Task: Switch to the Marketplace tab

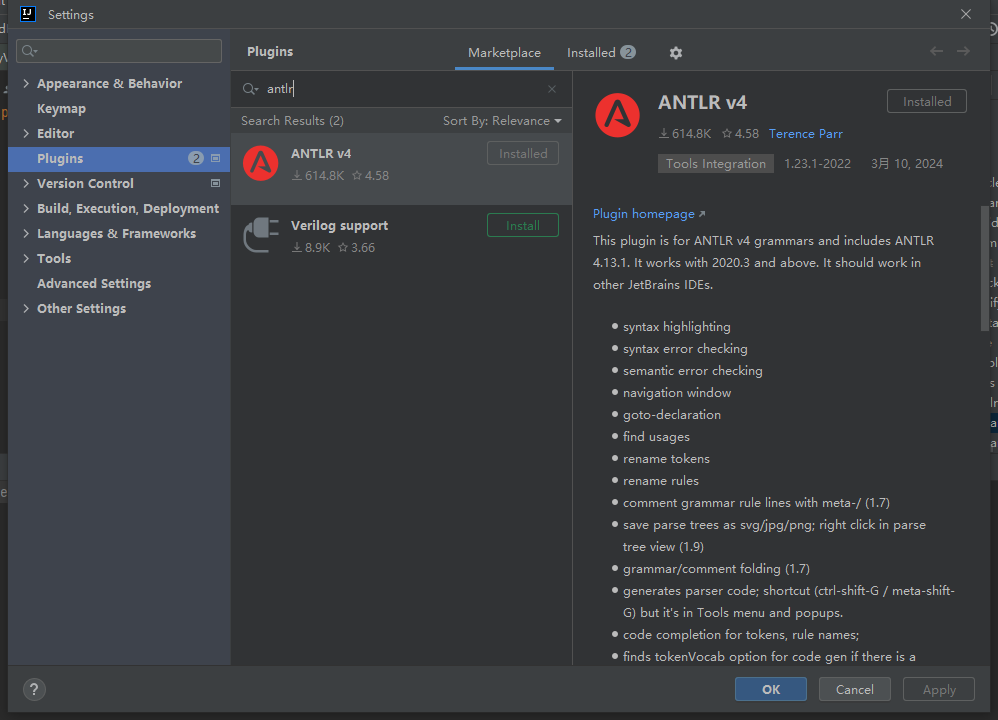Action: point(504,53)
